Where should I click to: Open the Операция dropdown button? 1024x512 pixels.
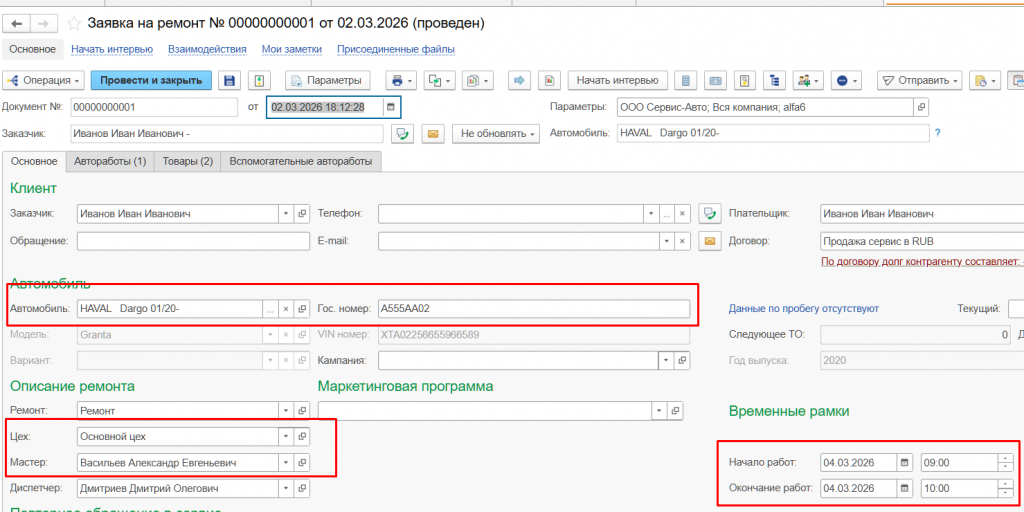(x=44, y=80)
